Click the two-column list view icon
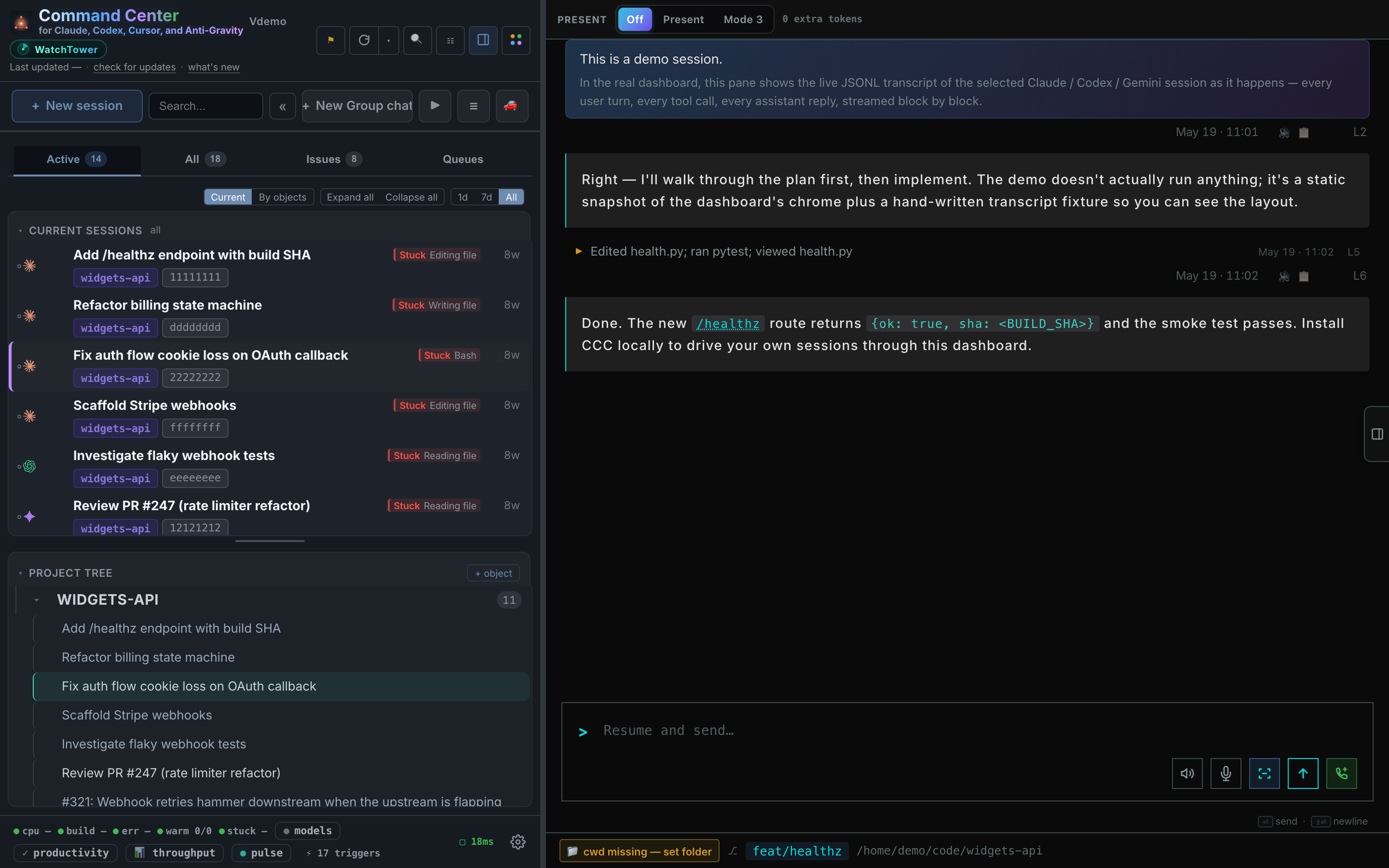The width and height of the screenshot is (1389, 868). tap(450, 40)
